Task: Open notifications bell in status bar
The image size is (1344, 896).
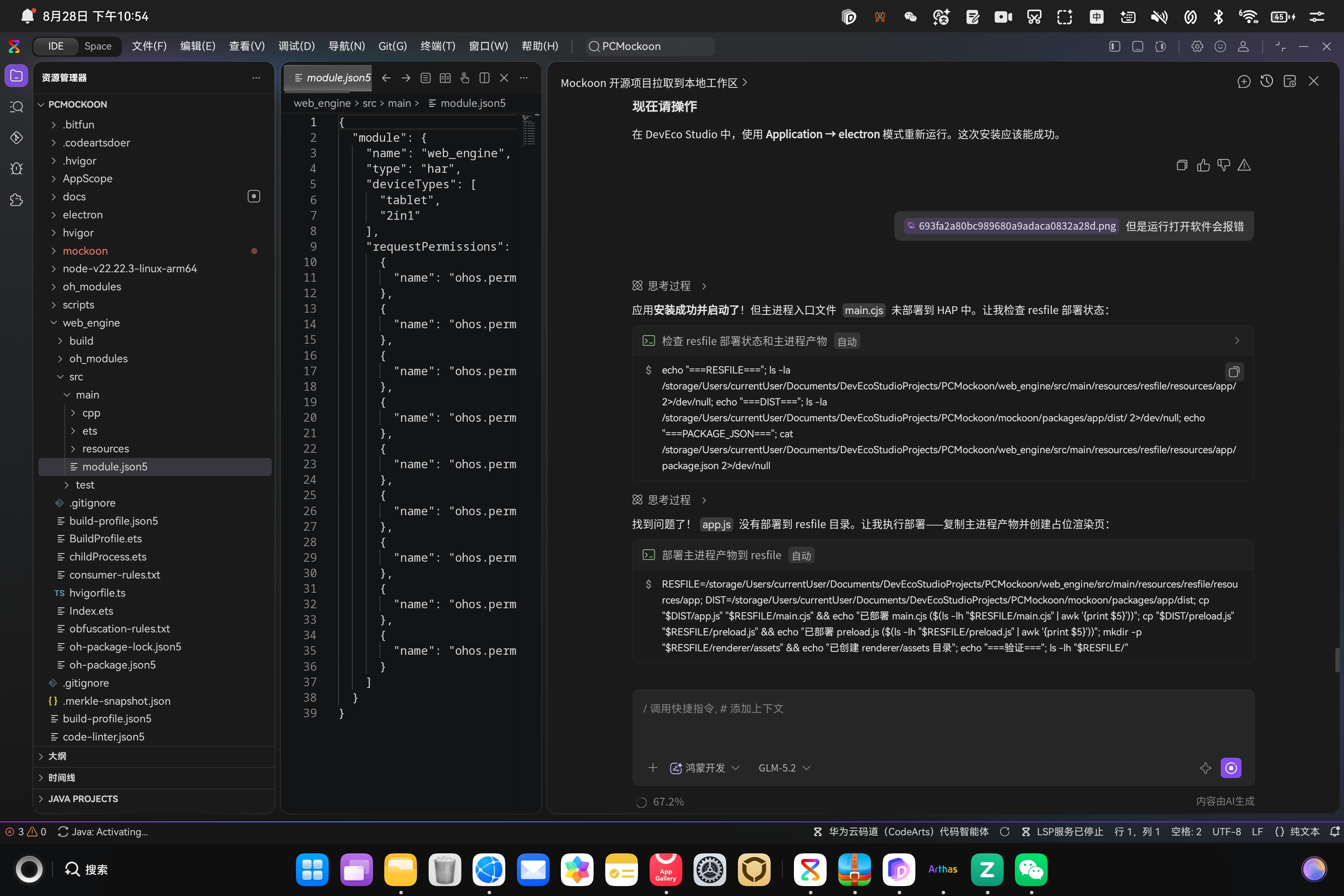Action: [1334, 831]
